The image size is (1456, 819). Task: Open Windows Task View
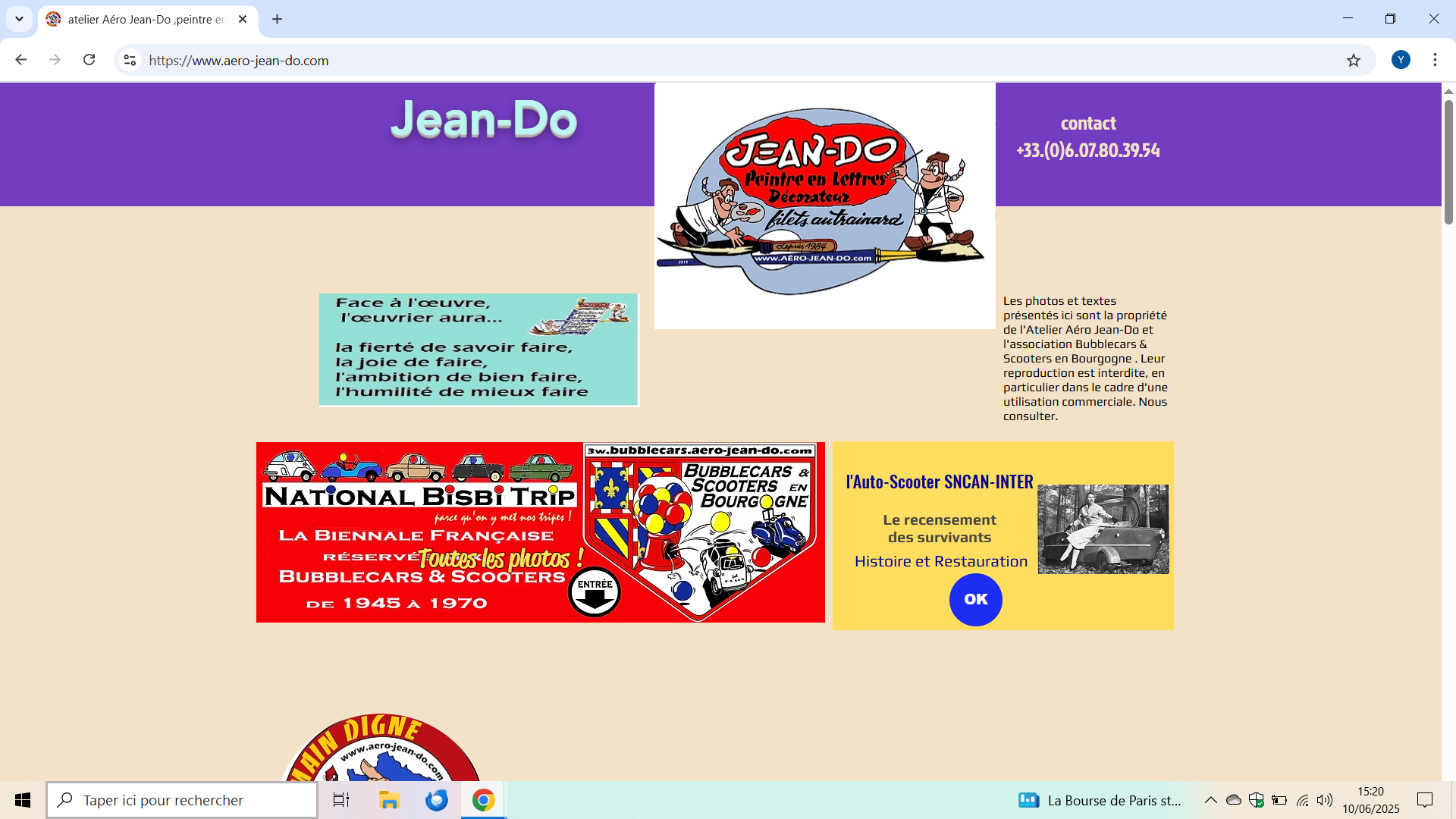click(x=341, y=800)
